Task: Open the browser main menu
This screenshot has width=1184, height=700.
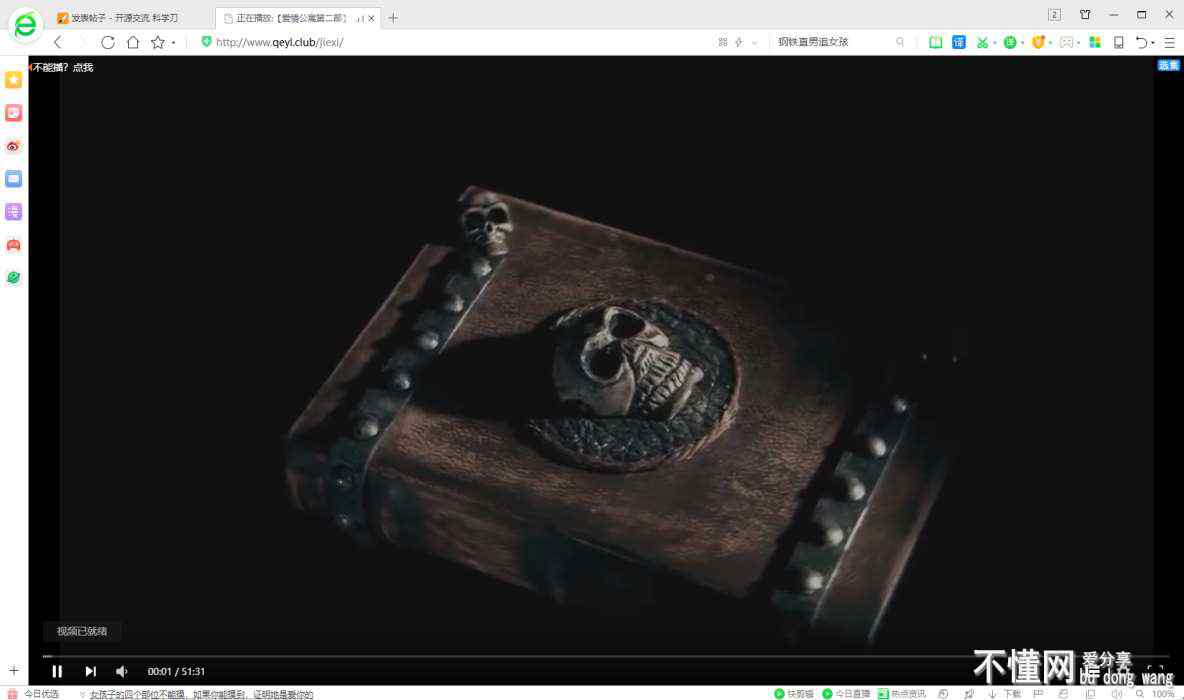Action: pos(1170,42)
